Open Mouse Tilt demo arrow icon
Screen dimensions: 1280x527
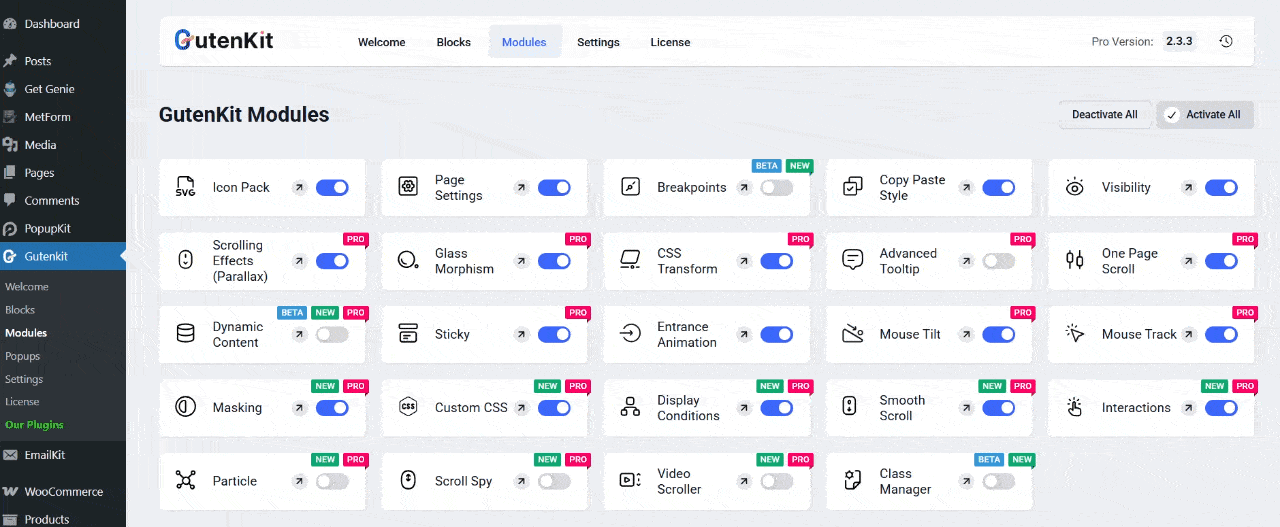(x=966, y=334)
